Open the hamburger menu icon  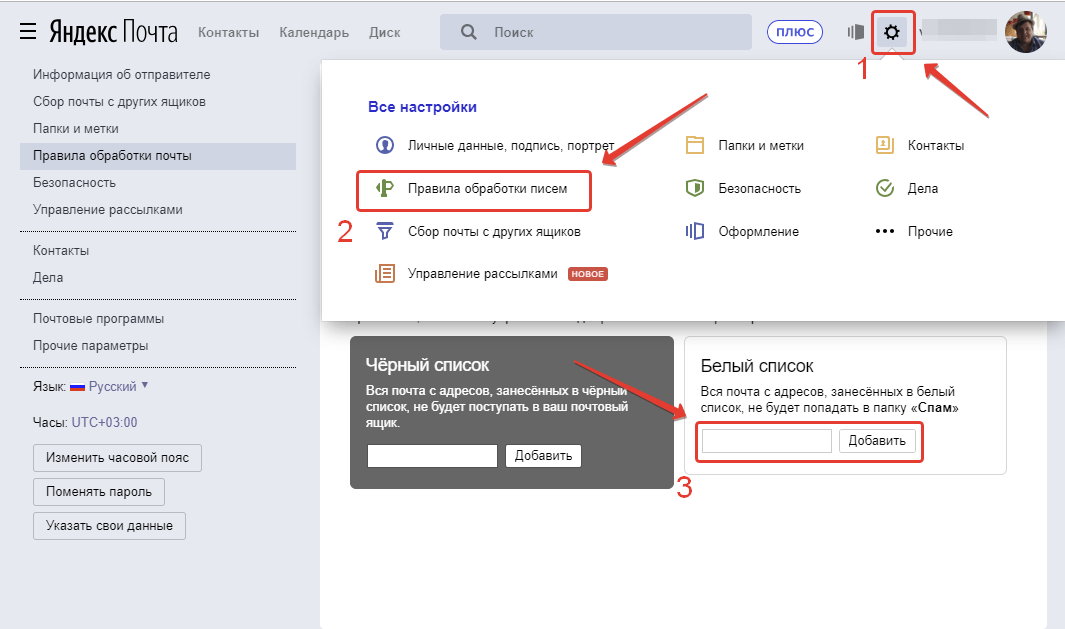pos(27,29)
